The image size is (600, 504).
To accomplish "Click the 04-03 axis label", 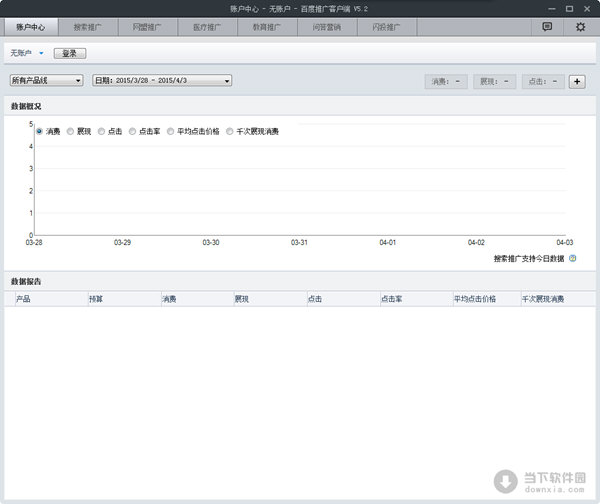I will point(565,242).
